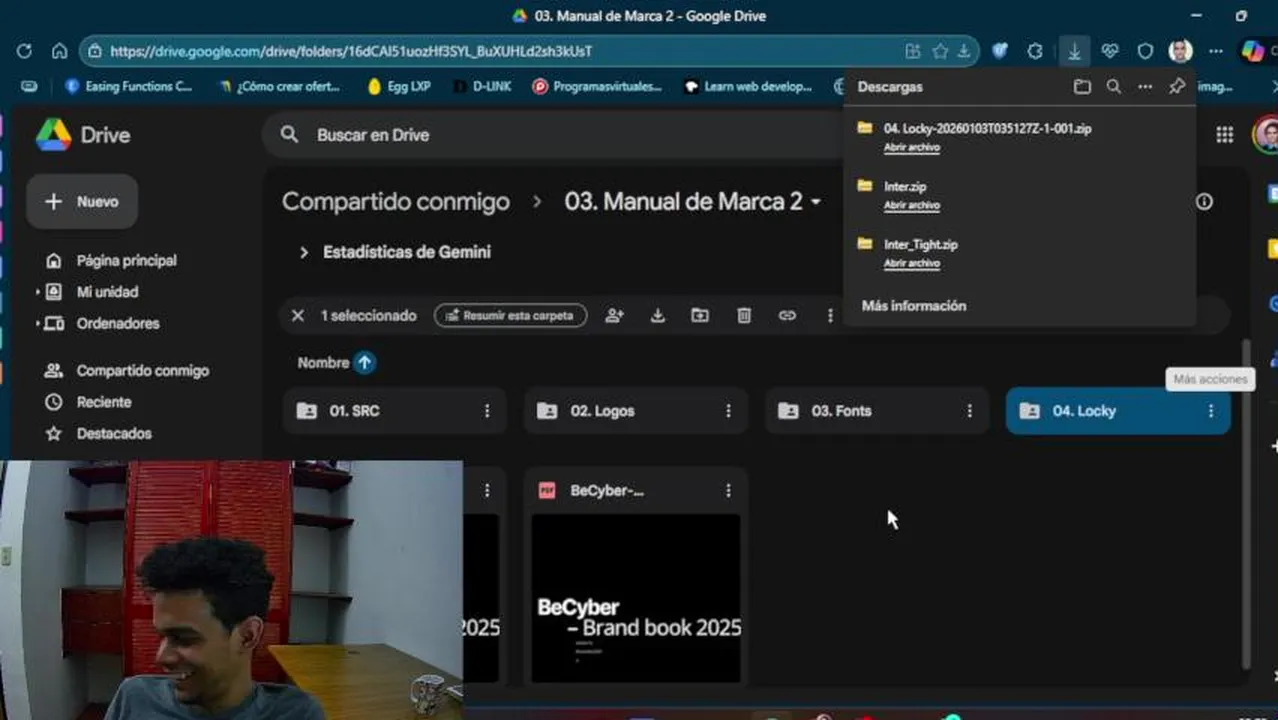
Task: Clear selection with the X icon
Action: pos(297,316)
